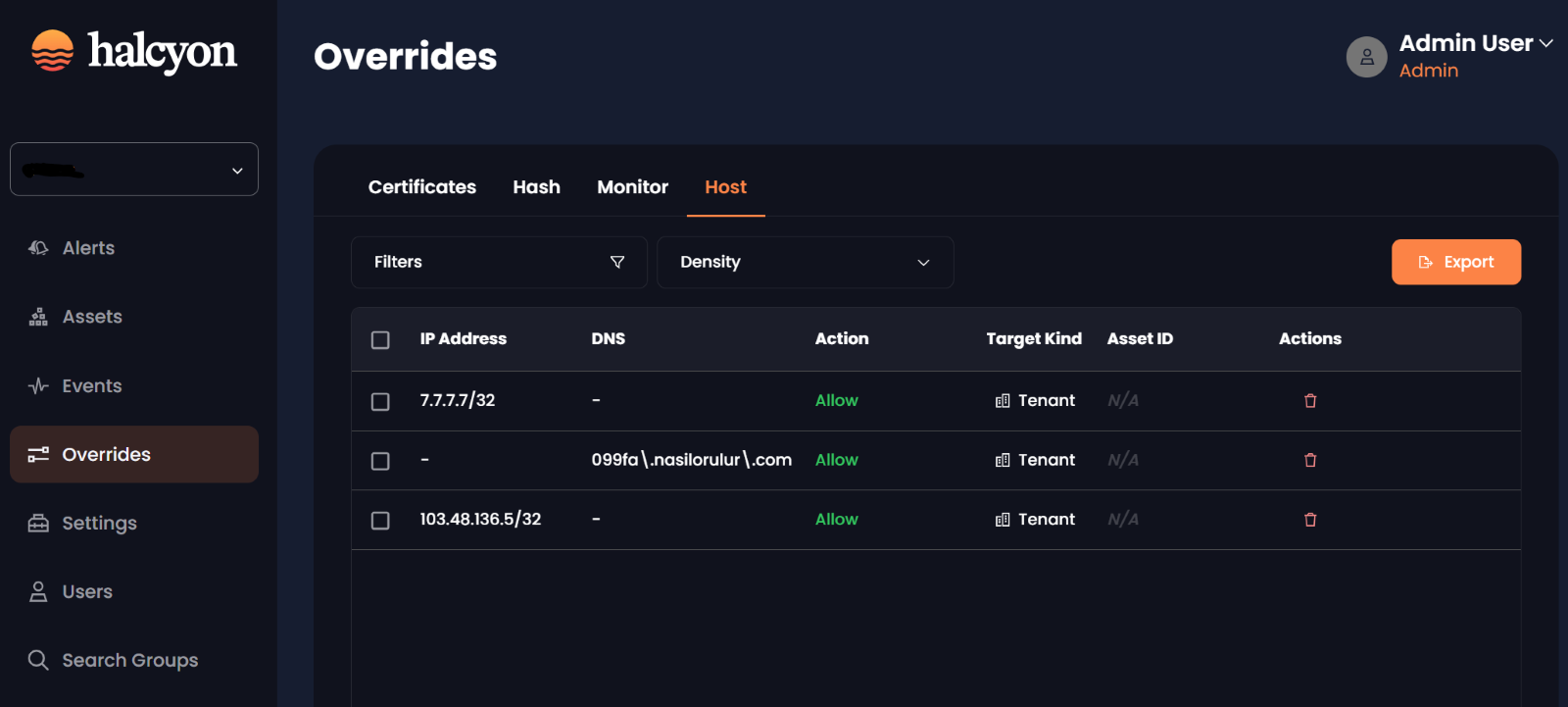Click Allow in the 7.7.7.7/32 row
Screen dimensions: 1568x707
click(837, 400)
